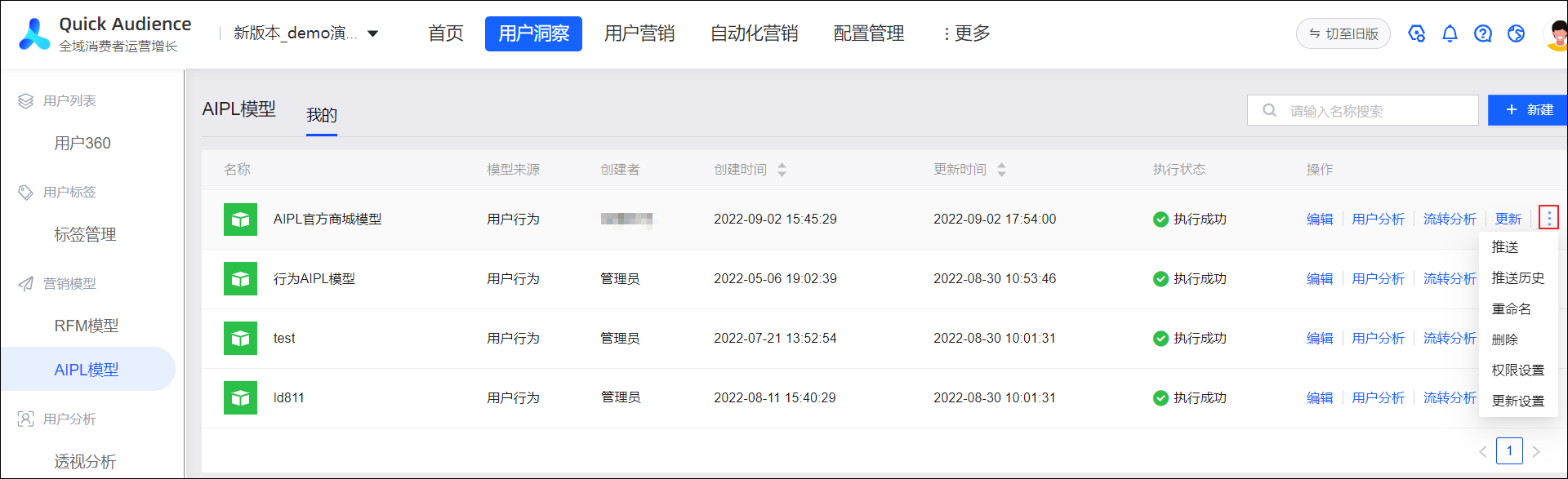Click the date 2022-08-11 15:40:29
1568x479 pixels.
coord(775,398)
